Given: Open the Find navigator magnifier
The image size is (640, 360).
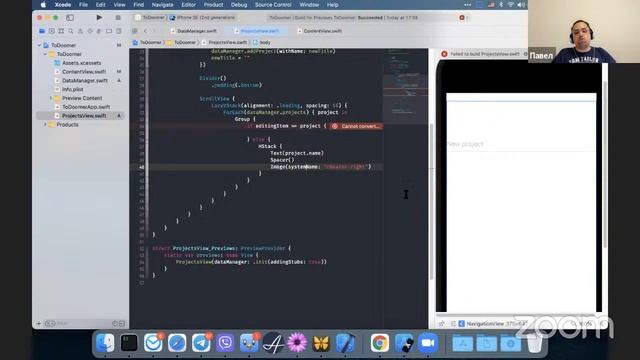Looking at the screenshot, I should point(71,31).
